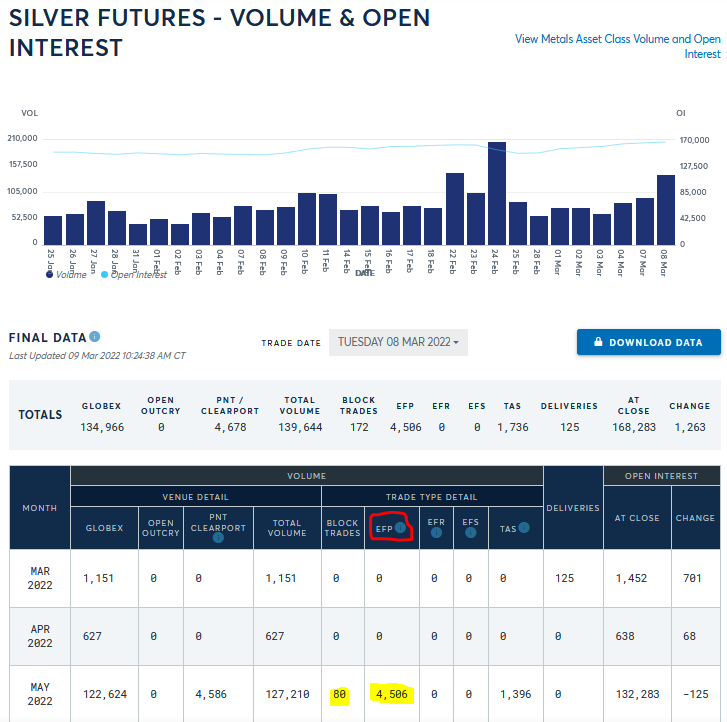The height and width of the screenshot is (722, 727).
Task: Click totals Globex value 134,966
Action: [x=102, y=427]
